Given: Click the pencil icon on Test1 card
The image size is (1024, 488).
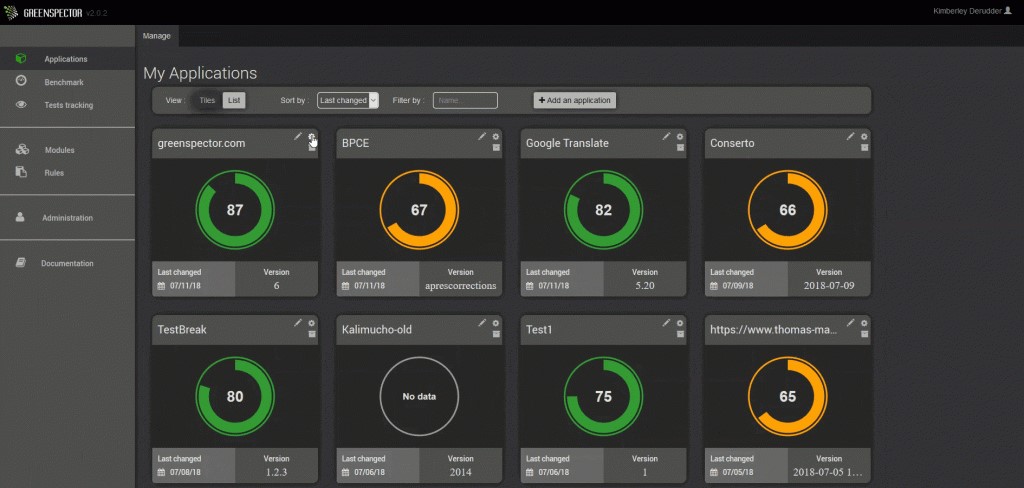Looking at the screenshot, I should click(666, 322).
